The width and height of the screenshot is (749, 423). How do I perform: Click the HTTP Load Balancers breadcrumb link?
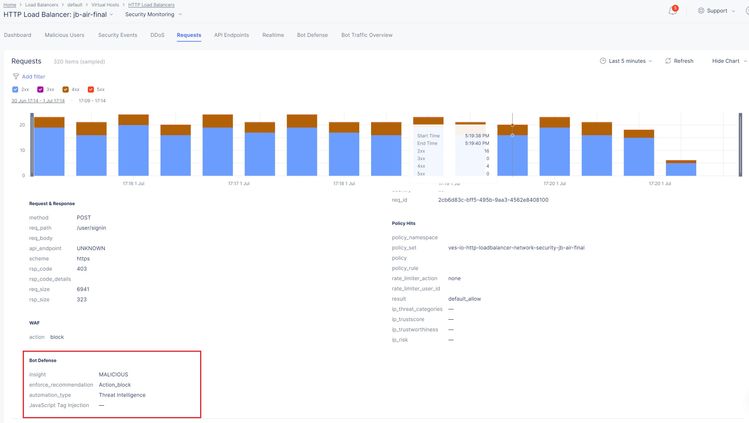tap(149, 5)
